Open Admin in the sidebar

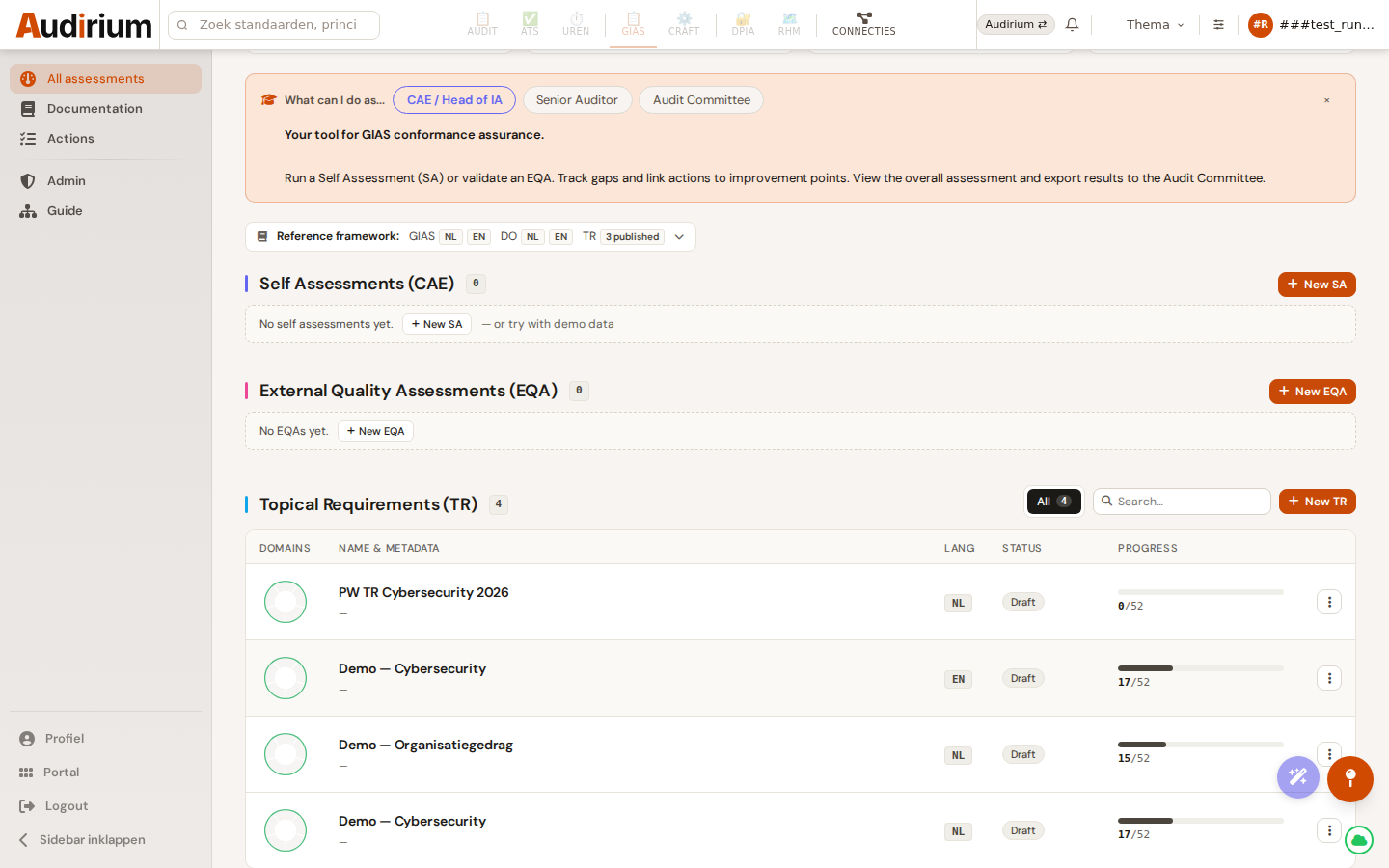(x=105, y=181)
